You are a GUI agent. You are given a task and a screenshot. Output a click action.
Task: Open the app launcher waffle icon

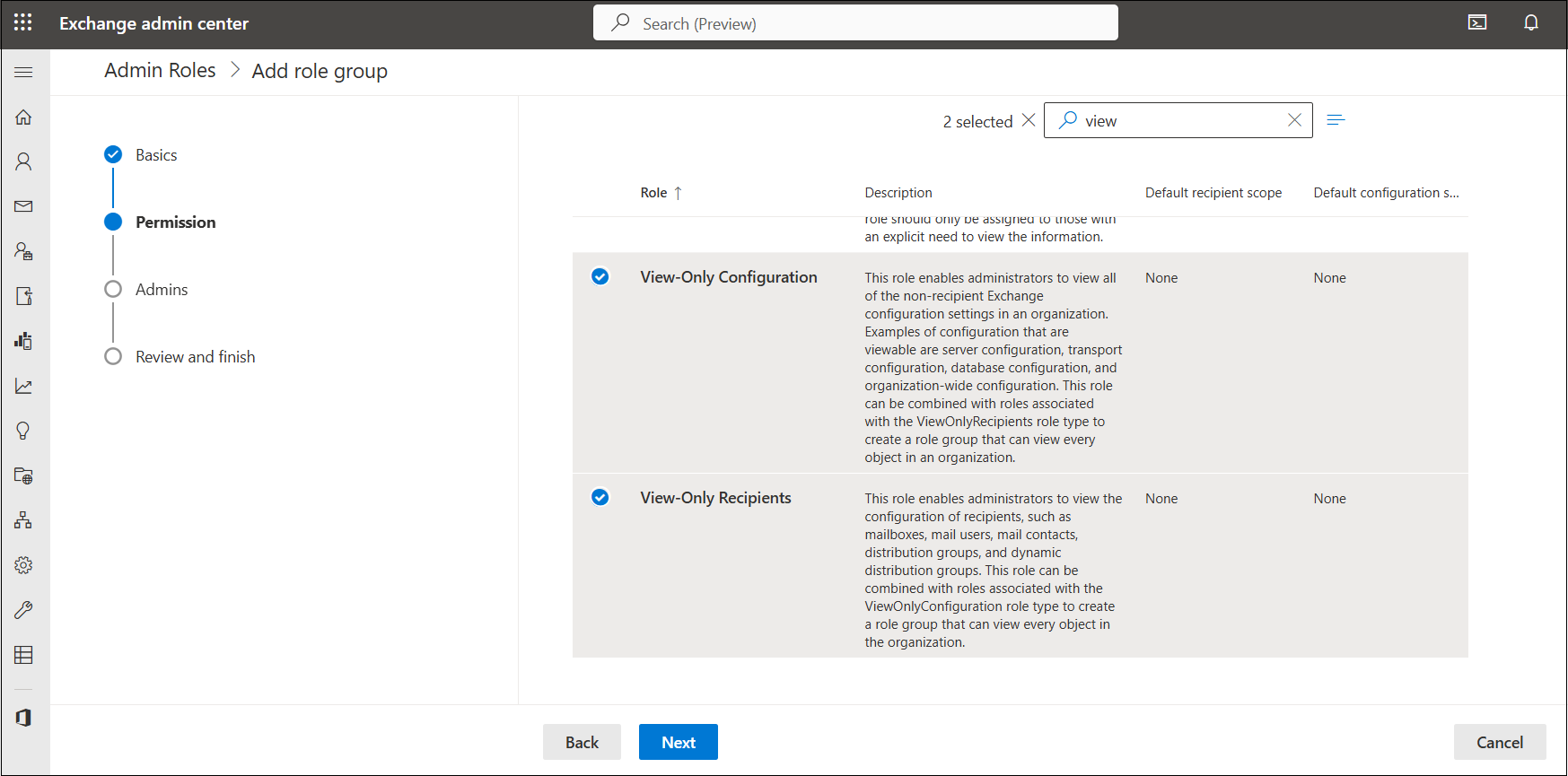(23, 22)
